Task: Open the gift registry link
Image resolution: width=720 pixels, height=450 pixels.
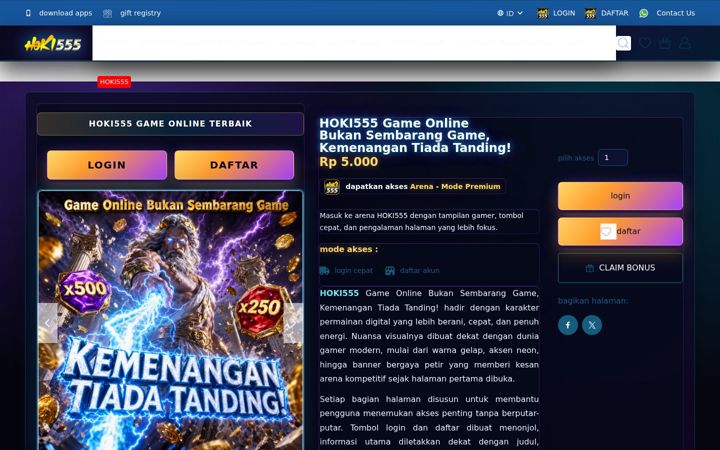Action: [x=140, y=13]
